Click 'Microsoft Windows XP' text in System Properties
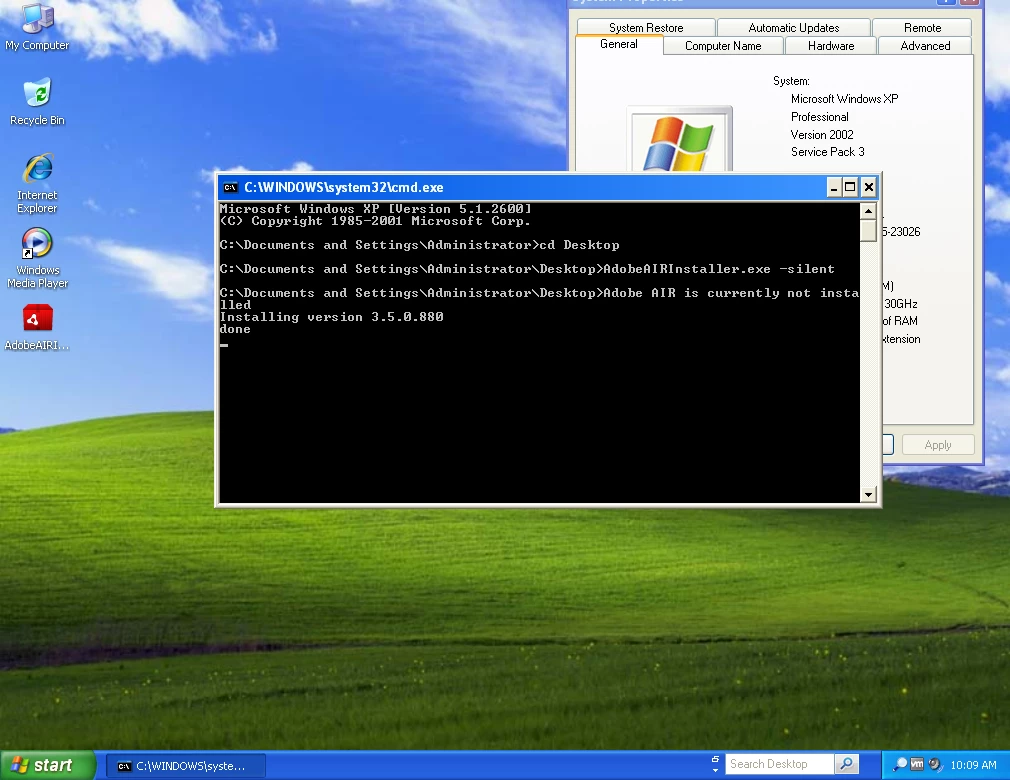 pos(844,99)
